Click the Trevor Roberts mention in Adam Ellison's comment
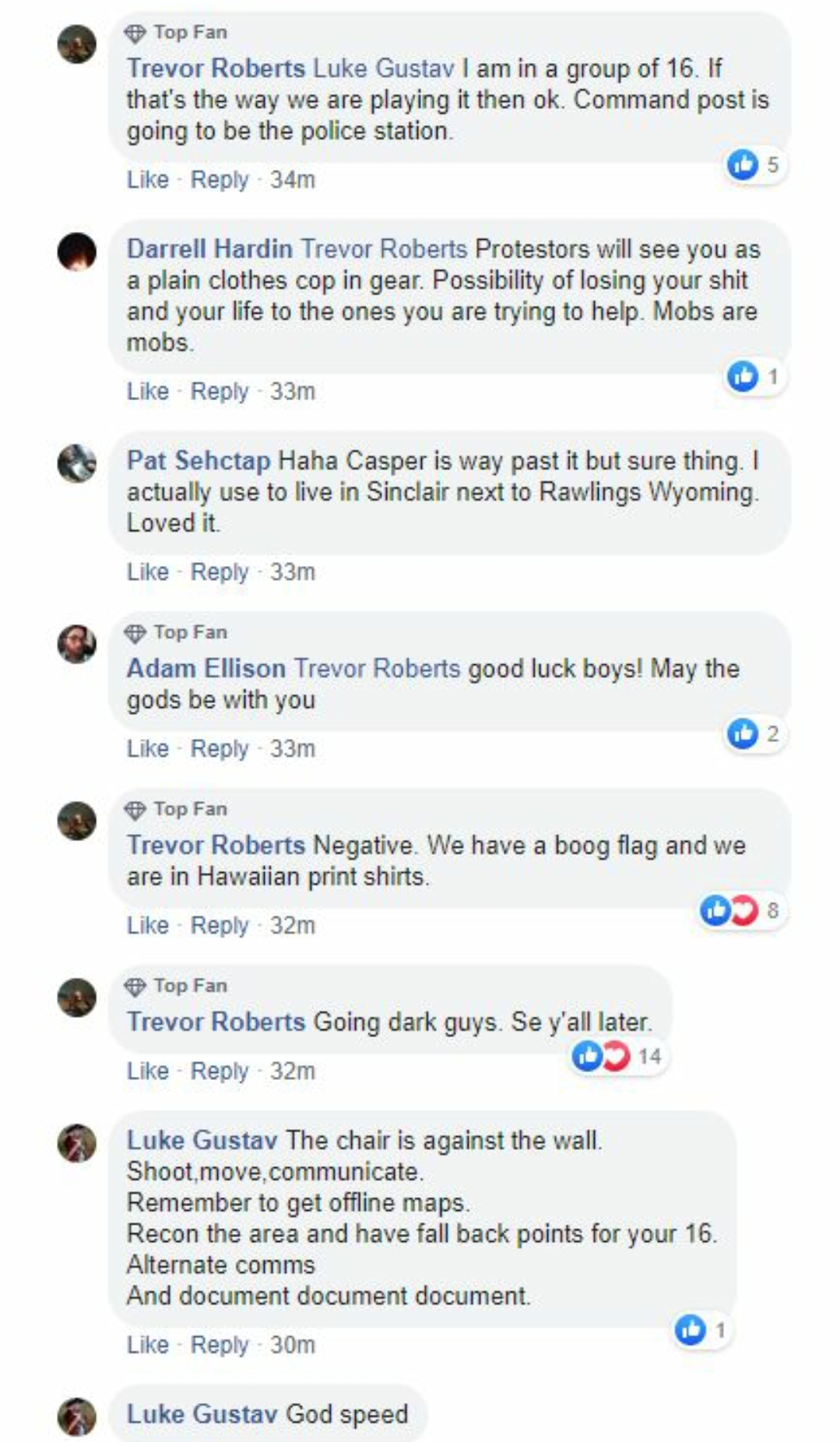This screenshot has height=1442, width=840. coord(378,669)
